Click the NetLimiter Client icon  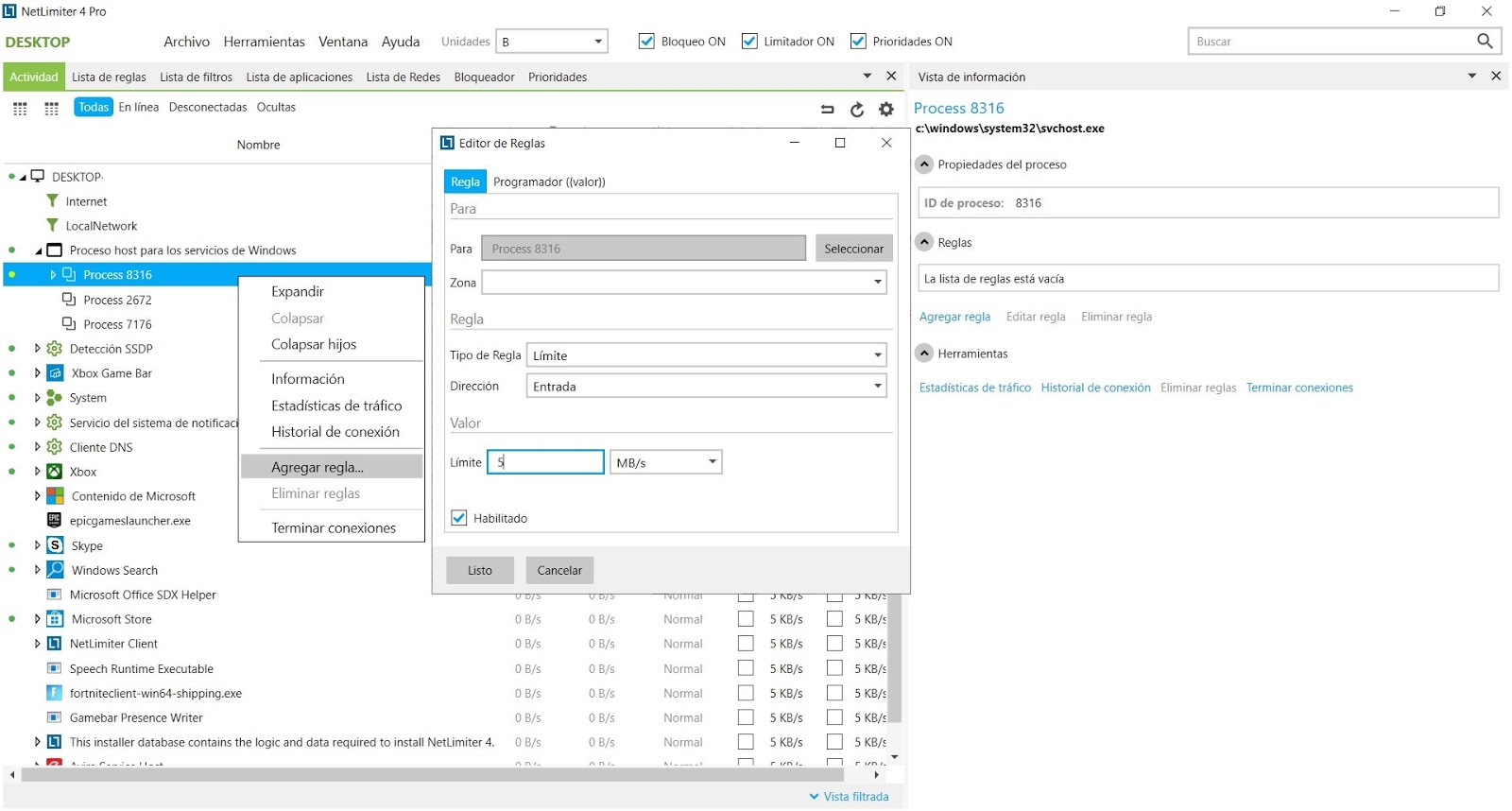[x=55, y=644]
